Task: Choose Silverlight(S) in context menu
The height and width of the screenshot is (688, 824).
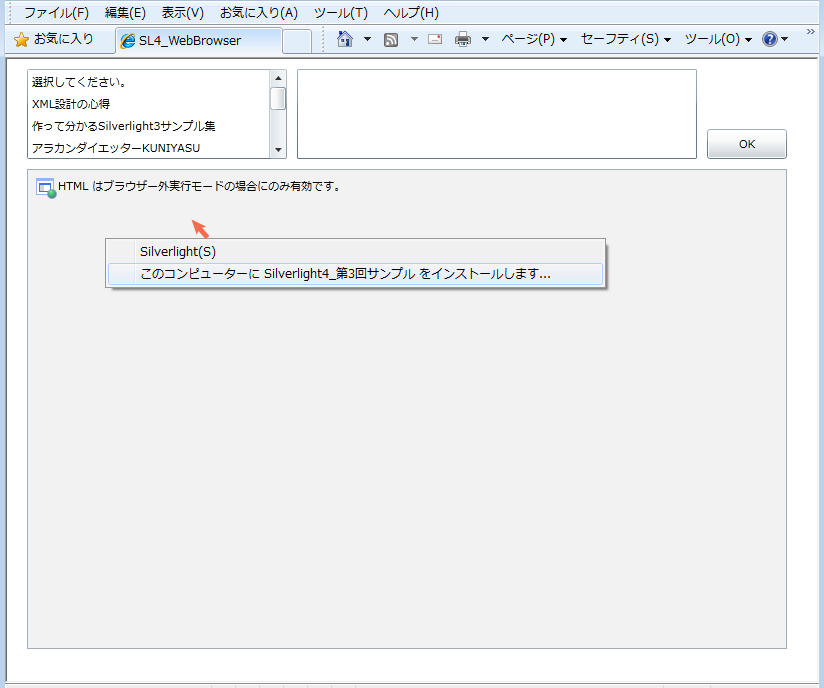Action: [x=355, y=252]
